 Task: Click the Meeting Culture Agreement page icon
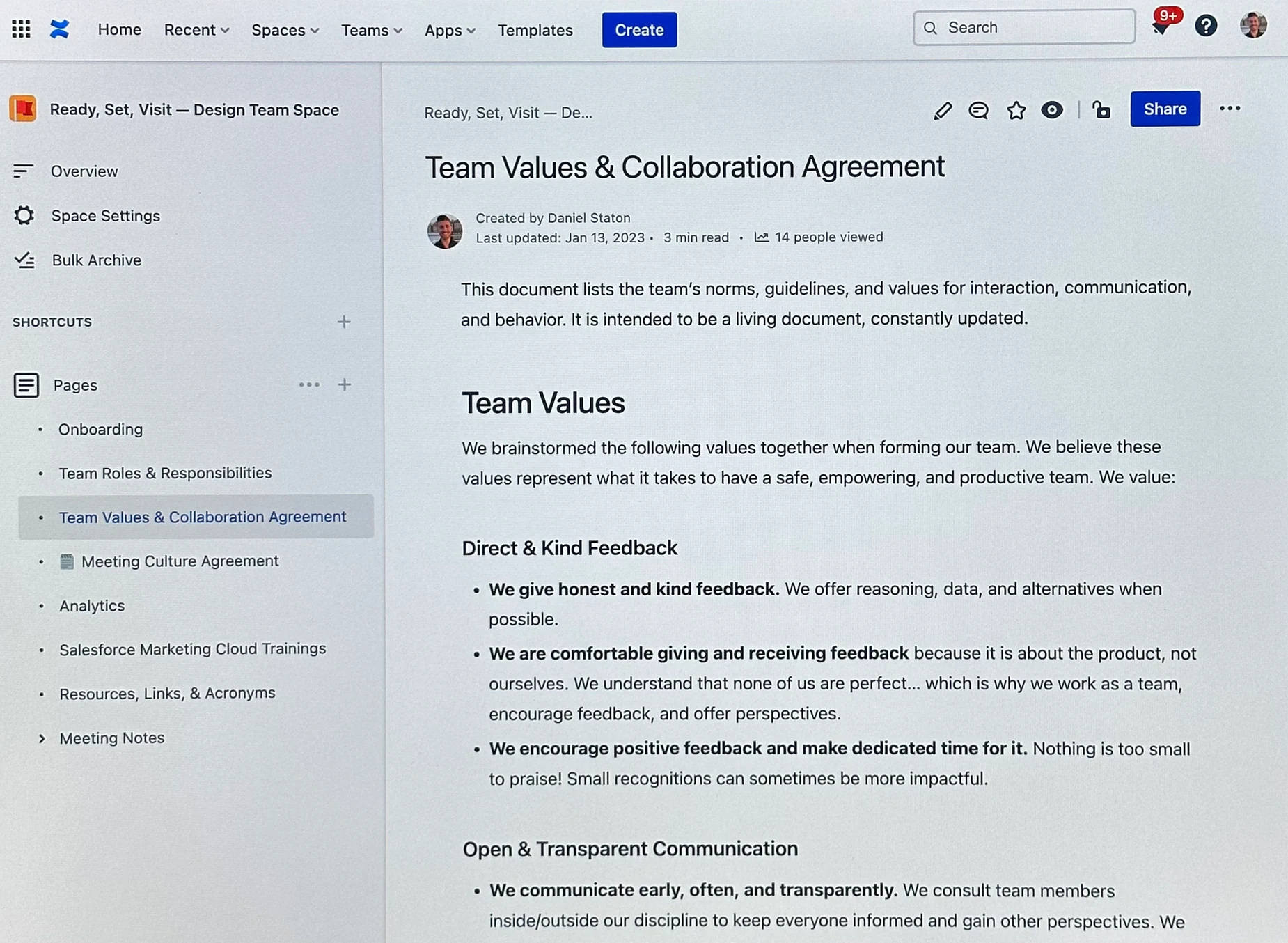pos(67,561)
